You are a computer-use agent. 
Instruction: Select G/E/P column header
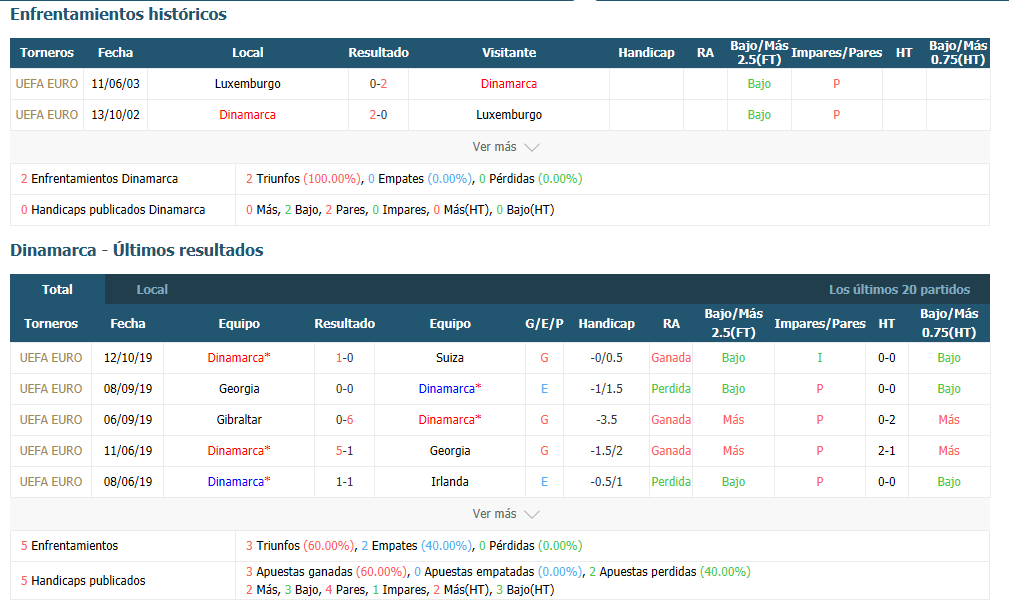coord(544,324)
